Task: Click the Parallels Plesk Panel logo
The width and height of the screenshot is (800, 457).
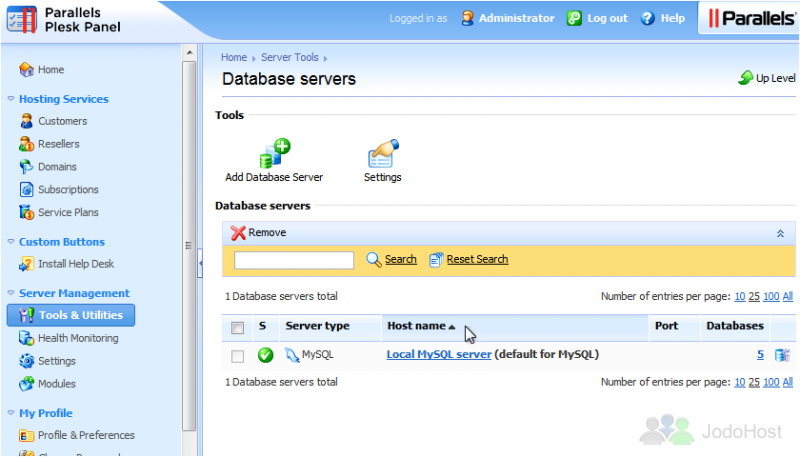Action: (64, 20)
